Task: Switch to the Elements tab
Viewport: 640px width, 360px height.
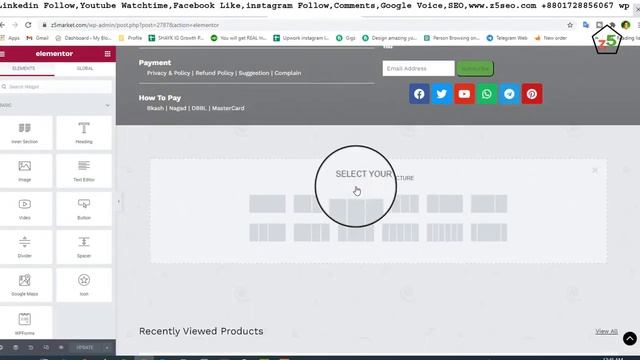Action: [x=24, y=68]
